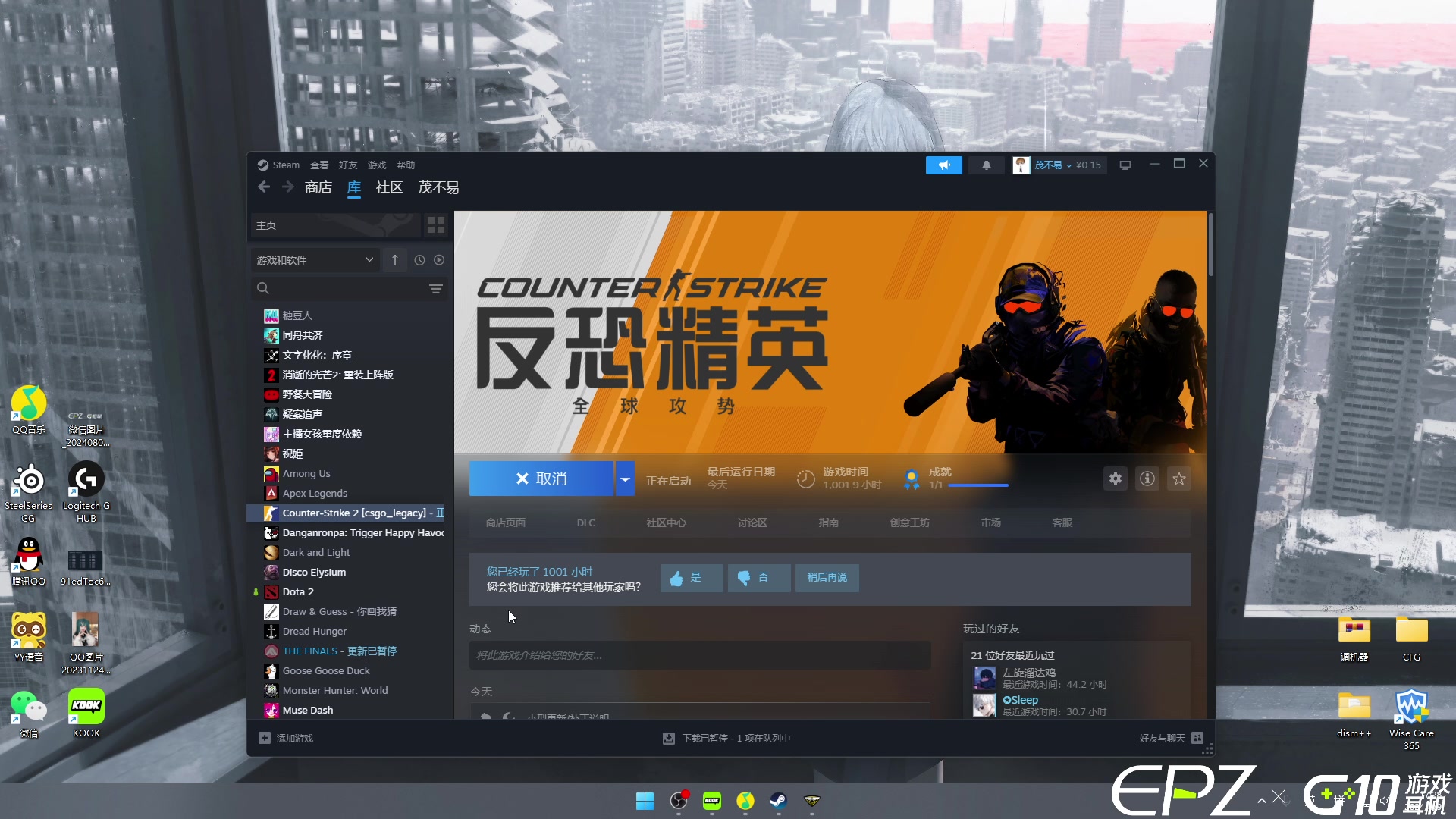Open the 好友 menu
The width and height of the screenshot is (1456, 819).
point(348,165)
